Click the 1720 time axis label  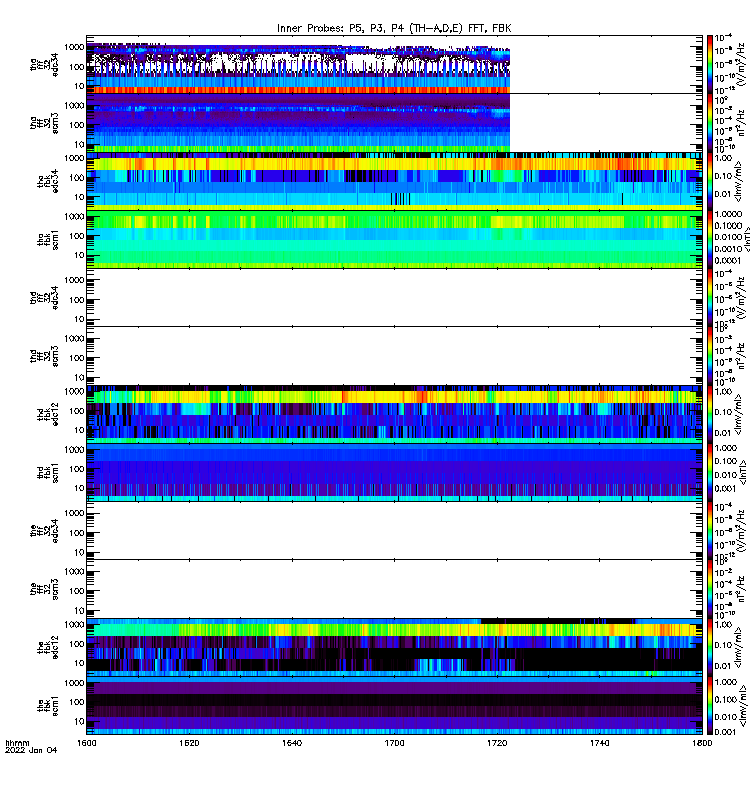(x=497, y=743)
